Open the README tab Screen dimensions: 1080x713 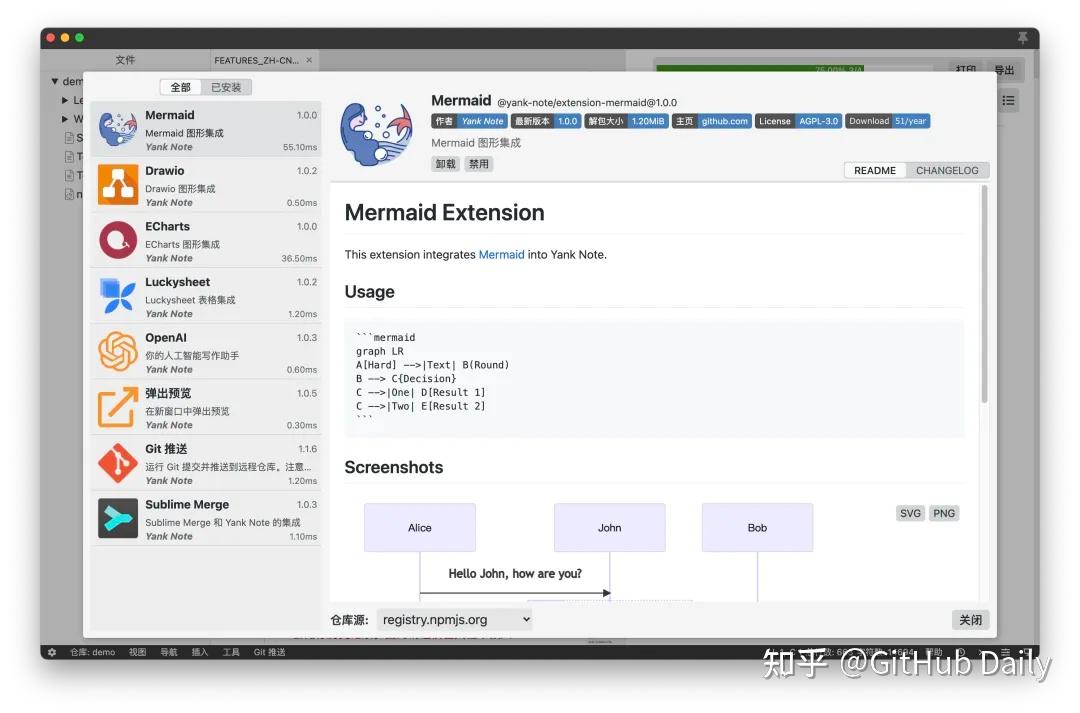875,170
